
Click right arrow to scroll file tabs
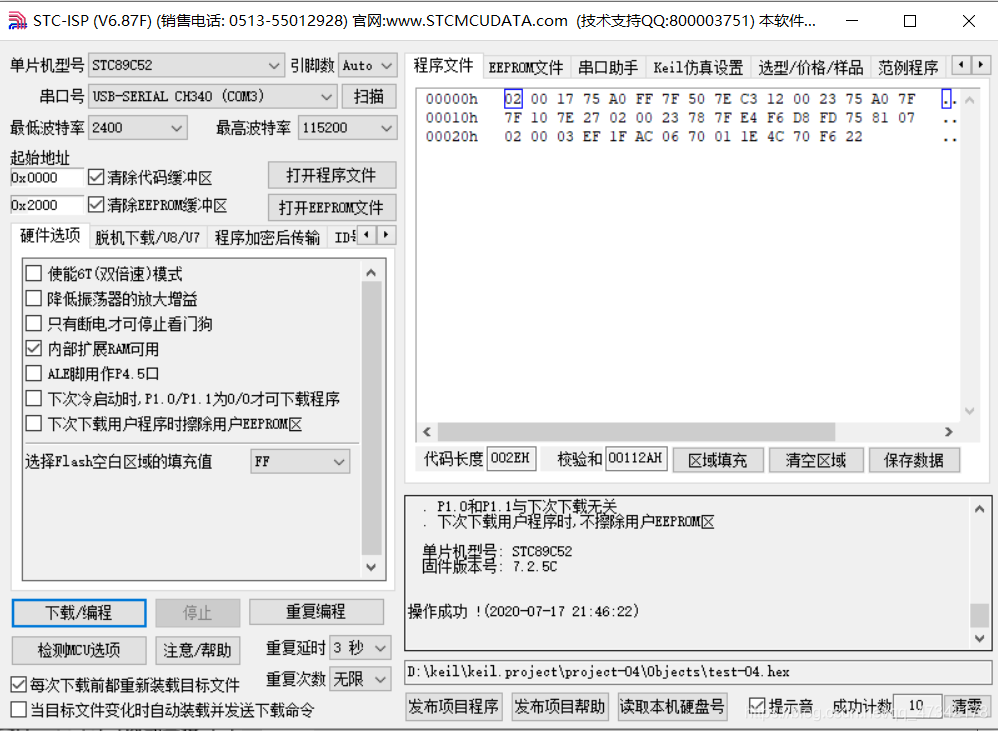pos(978,66)
